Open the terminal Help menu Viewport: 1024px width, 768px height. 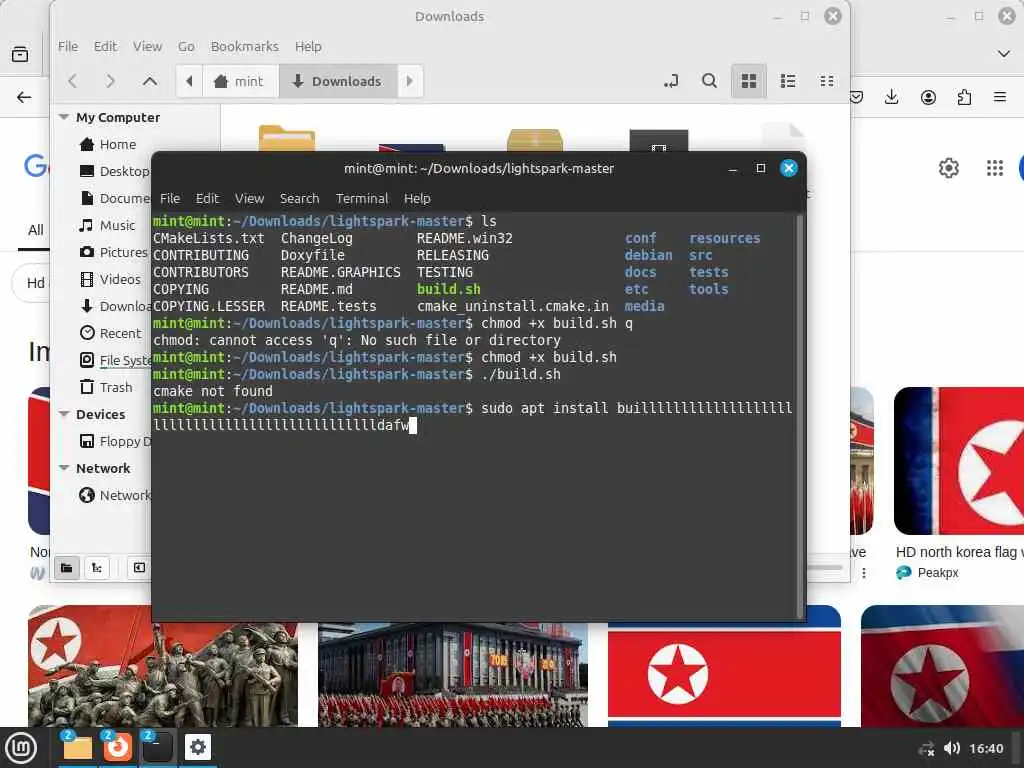pyautogui.click(x=417, y=199)
